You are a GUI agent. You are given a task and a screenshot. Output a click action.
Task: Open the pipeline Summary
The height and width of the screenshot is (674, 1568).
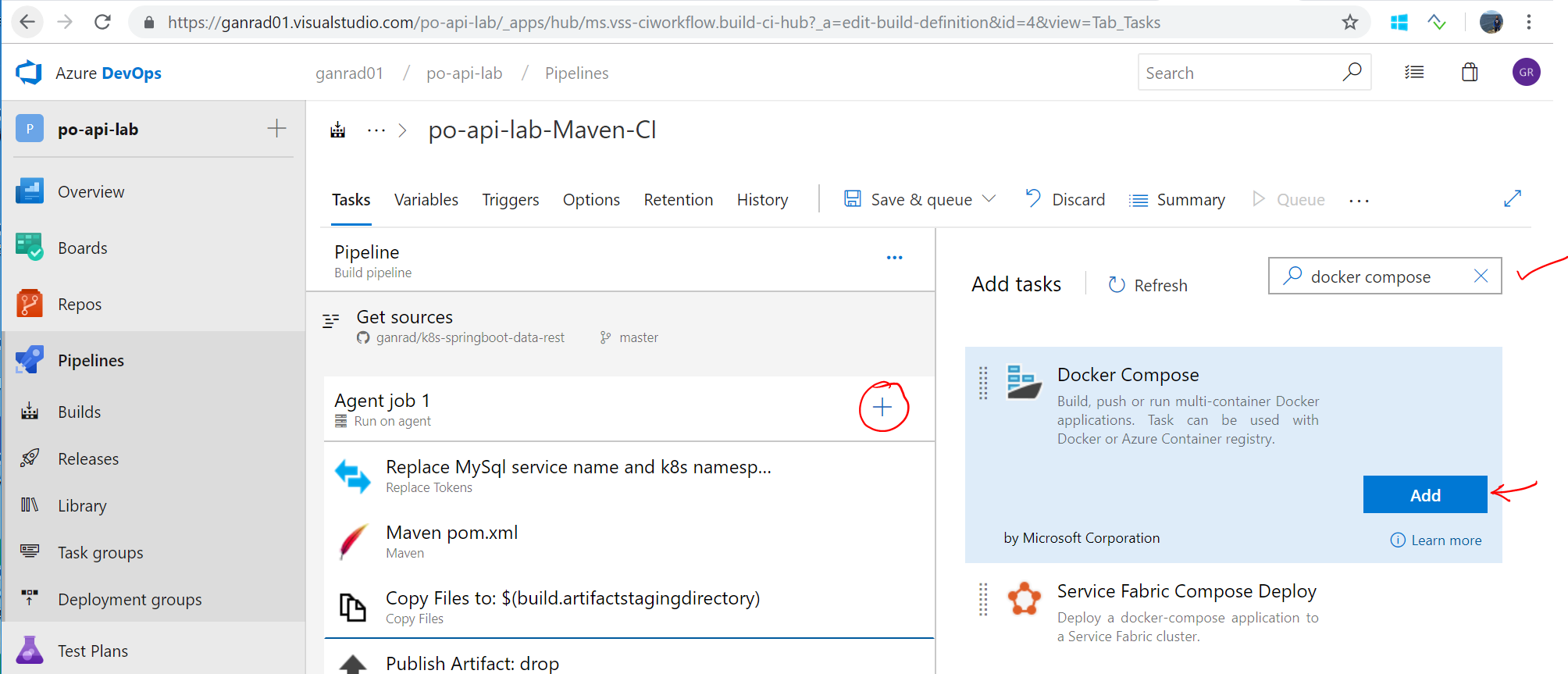[x=1178, y=200]
